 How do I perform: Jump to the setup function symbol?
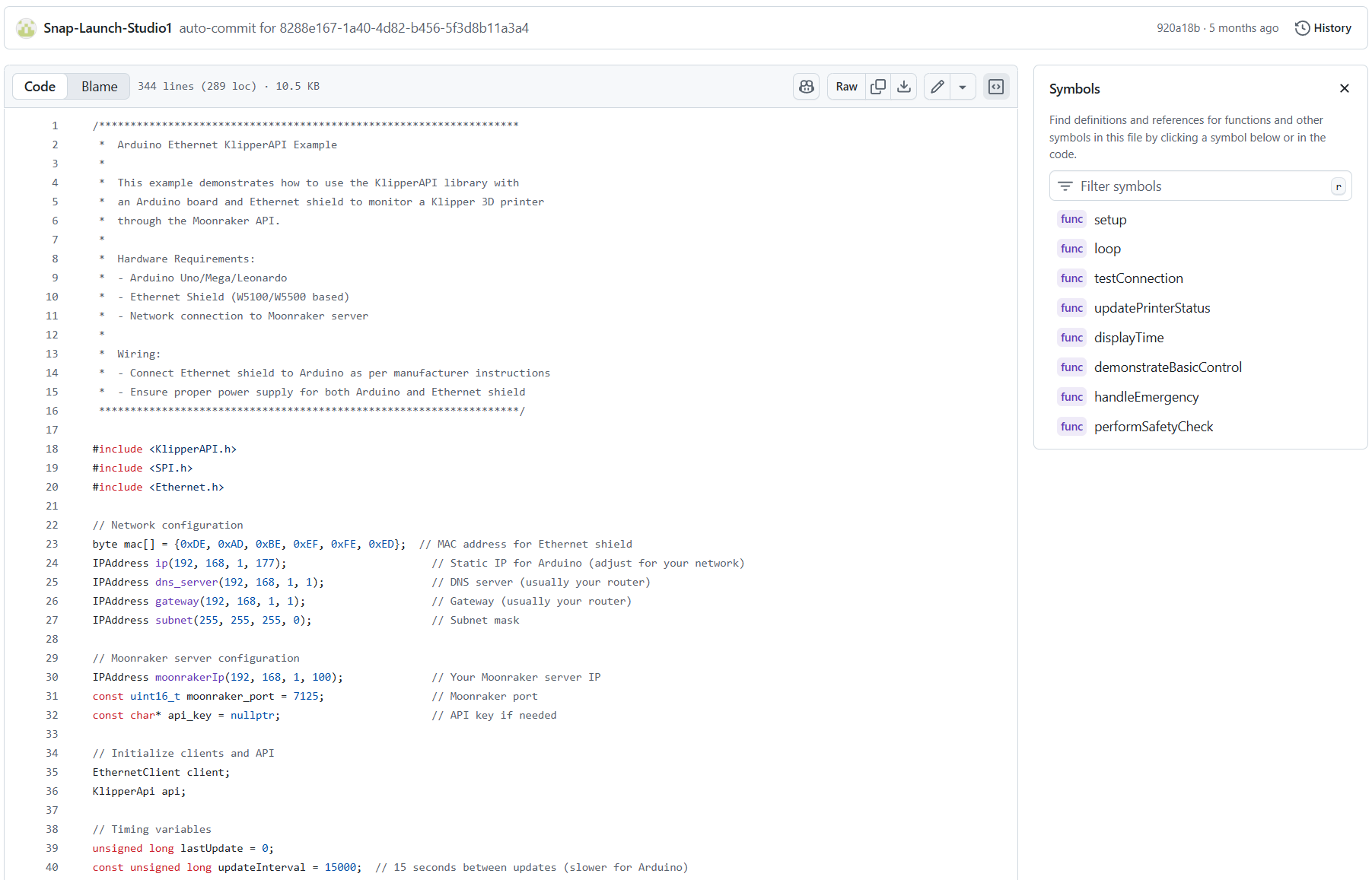click(x=1109, y=220)
